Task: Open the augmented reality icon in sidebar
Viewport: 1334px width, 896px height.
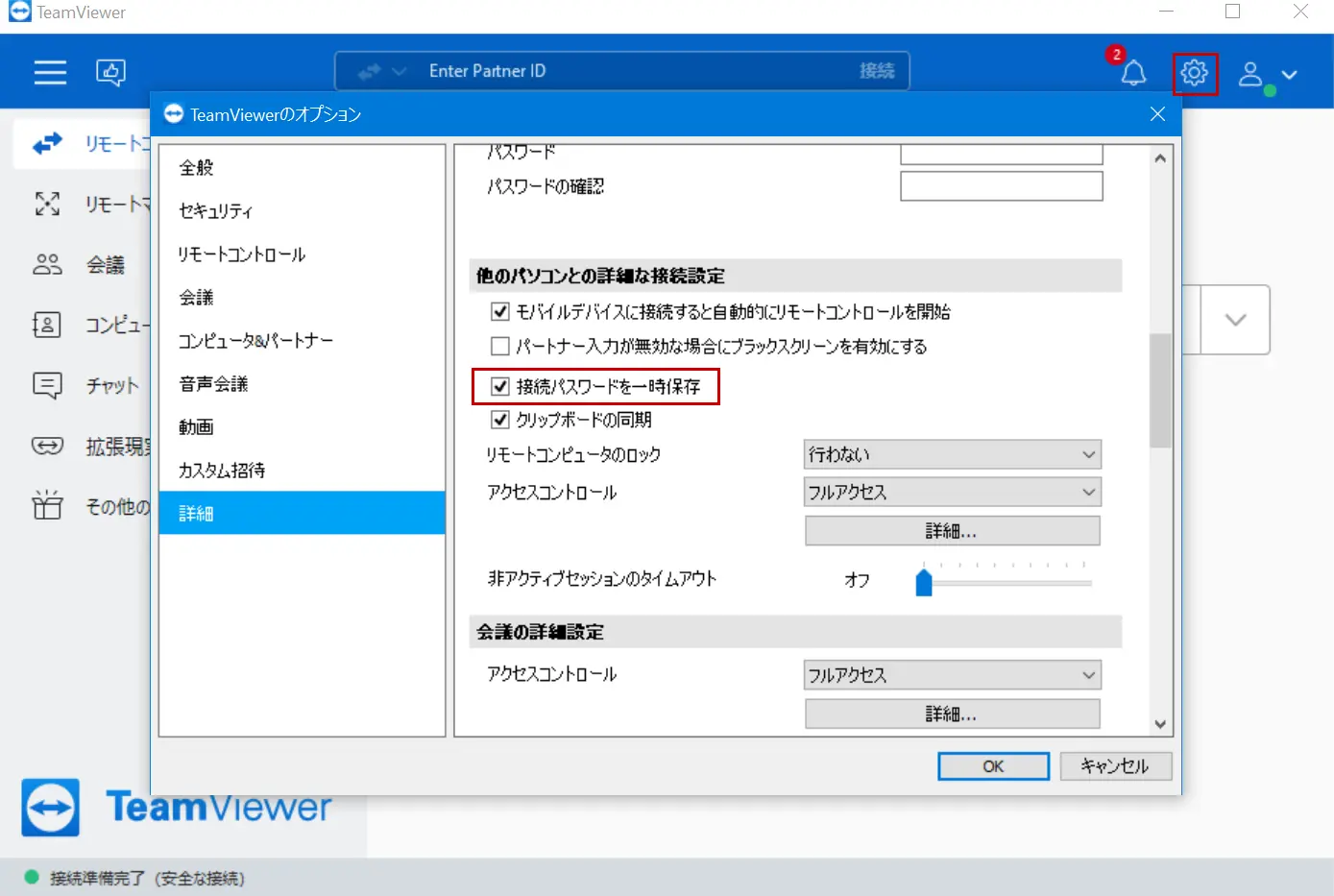Action: [x=47, y=446]
